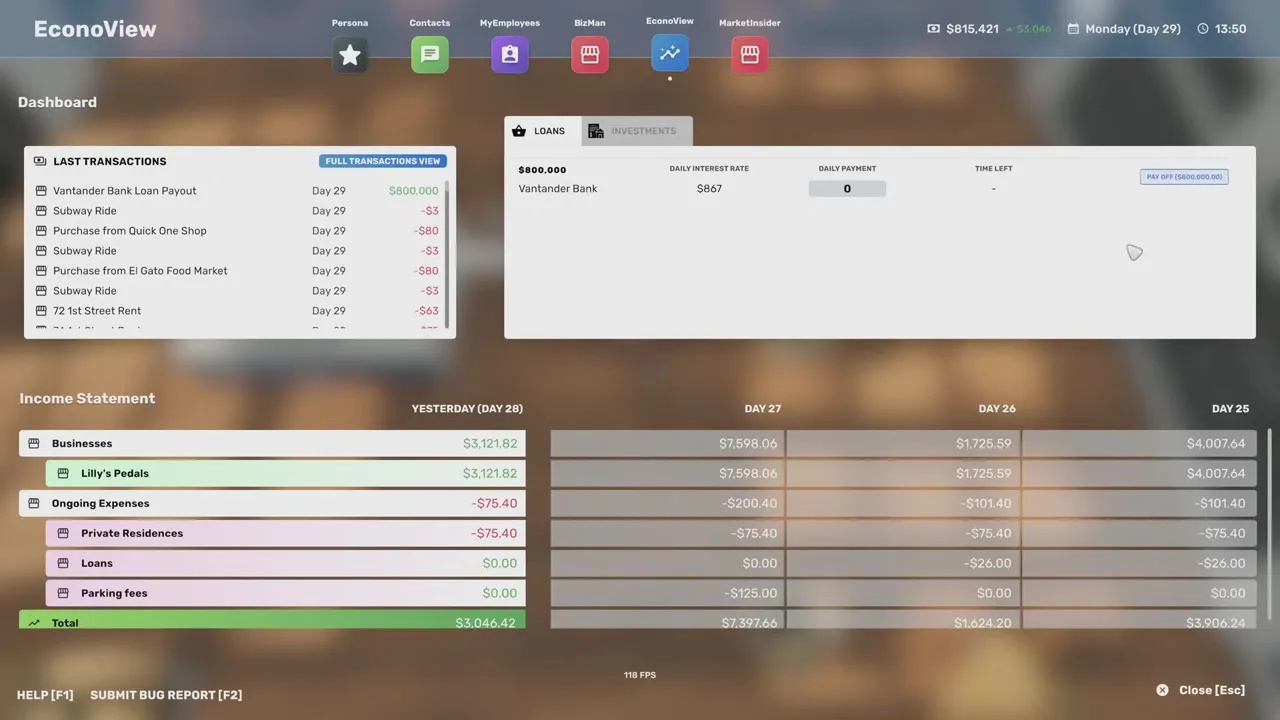The image size is (1280, 720).
Task: Click the Total row trend icon
Action: coord(34,623)
